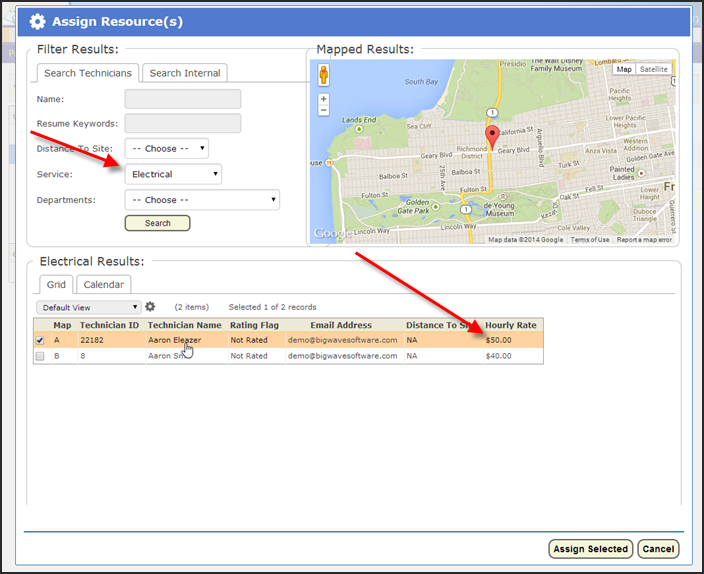Zoom out on the map
Screen dimensions: 704x574
click(323, 110)
